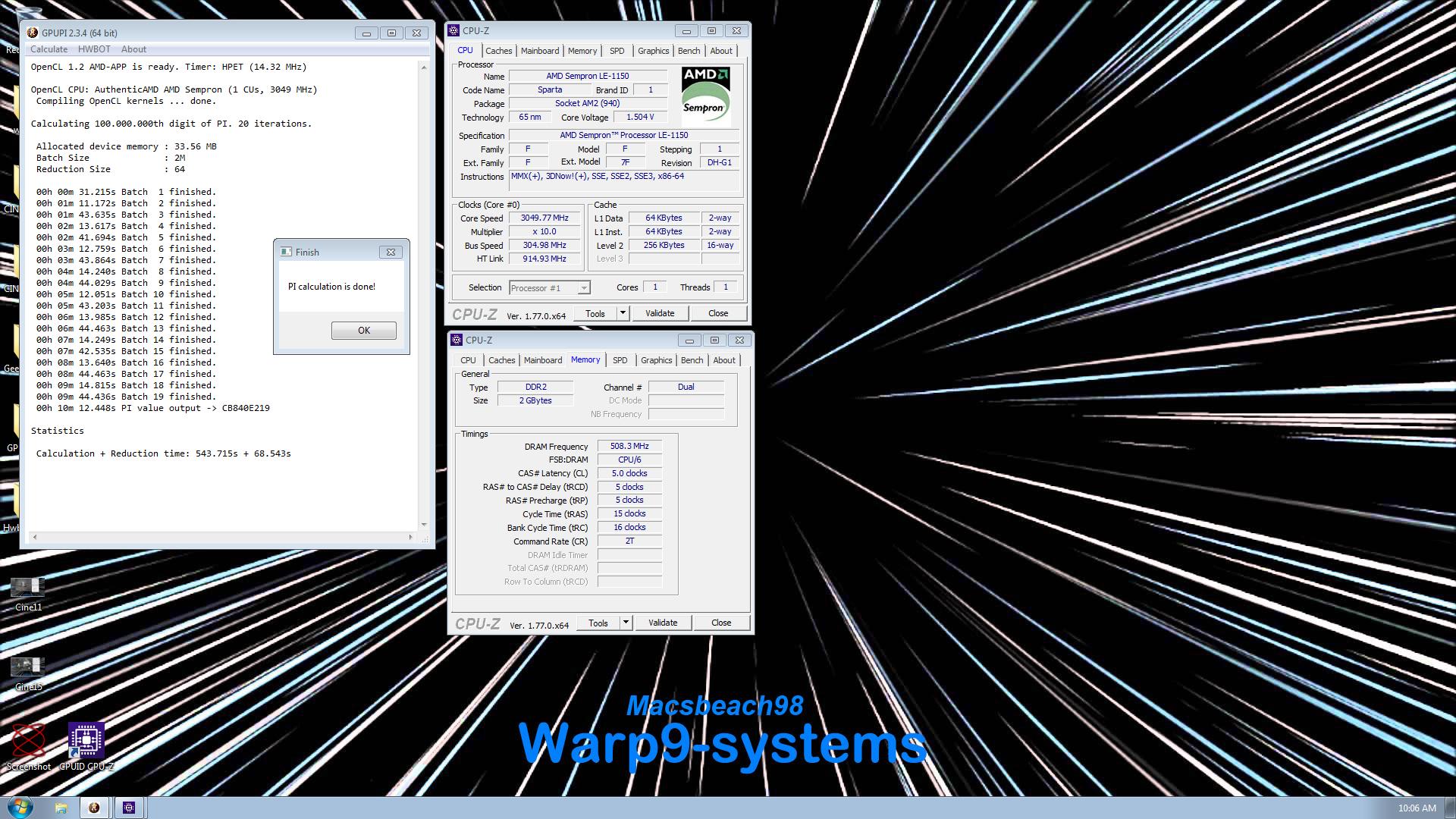Launch the Screenshot desktop shortcut
The width and height of the screenshot is (1456, 819).
point(28,746)
